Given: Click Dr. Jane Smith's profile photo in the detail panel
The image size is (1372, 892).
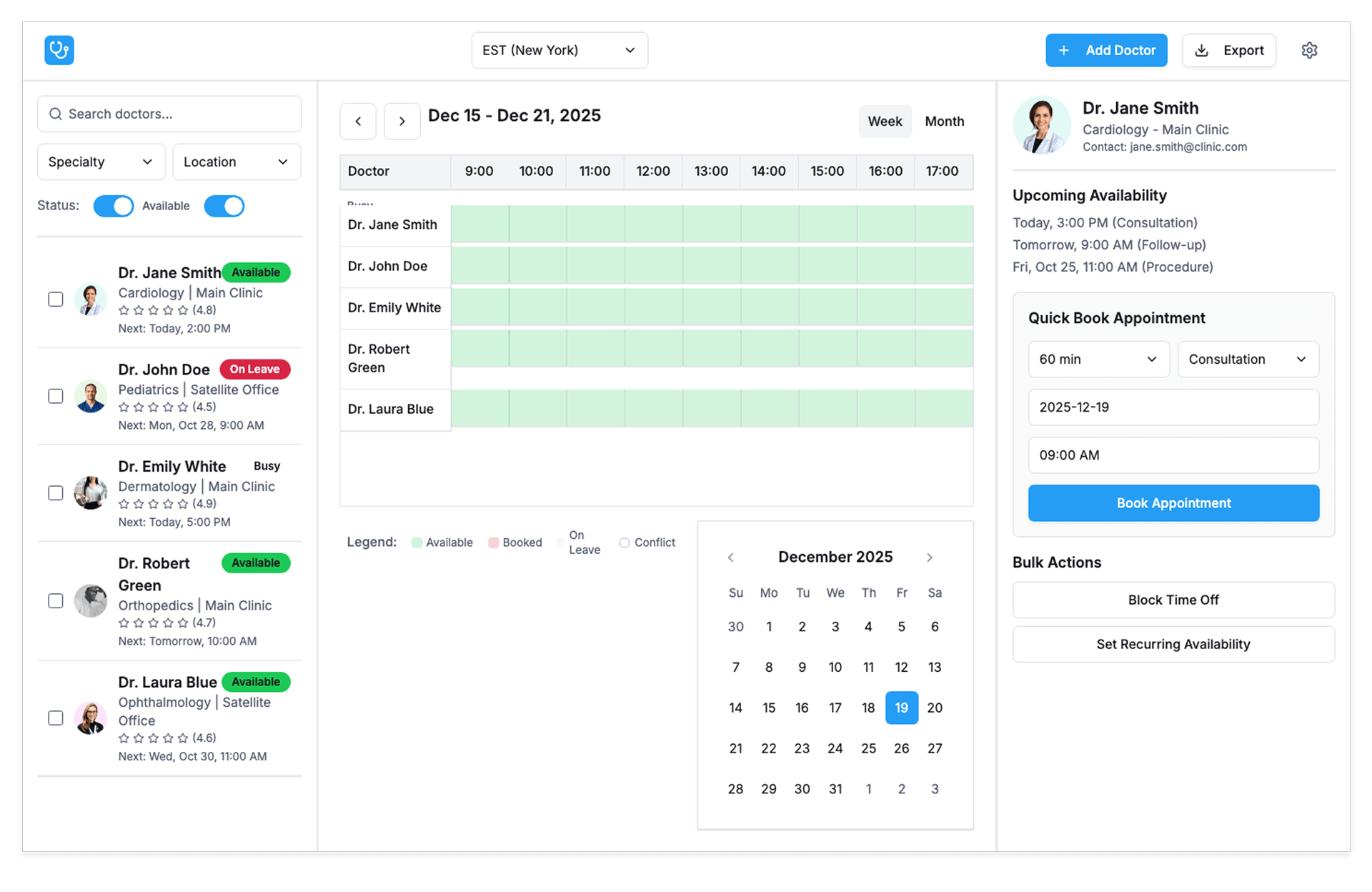Looking at the screenshot, I should pyautogui.click(x=1041, y=126).
